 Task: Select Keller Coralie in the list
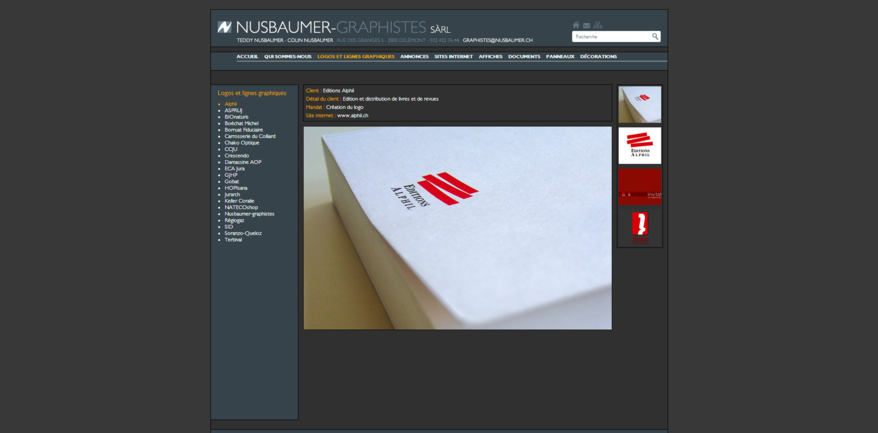click(239, 201)
